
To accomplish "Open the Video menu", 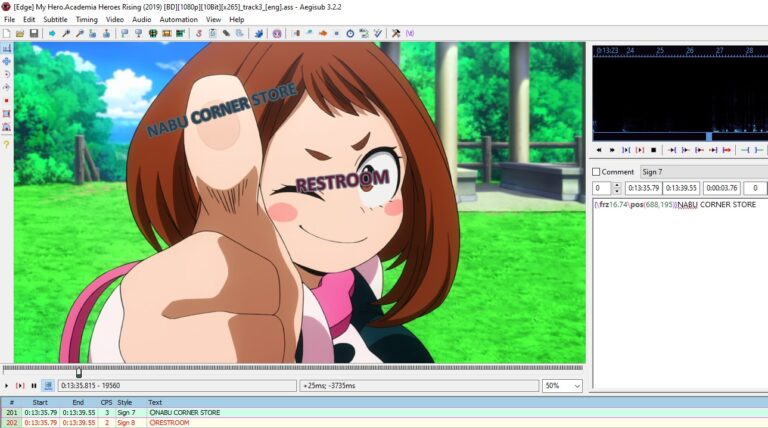I will point(115,20).
